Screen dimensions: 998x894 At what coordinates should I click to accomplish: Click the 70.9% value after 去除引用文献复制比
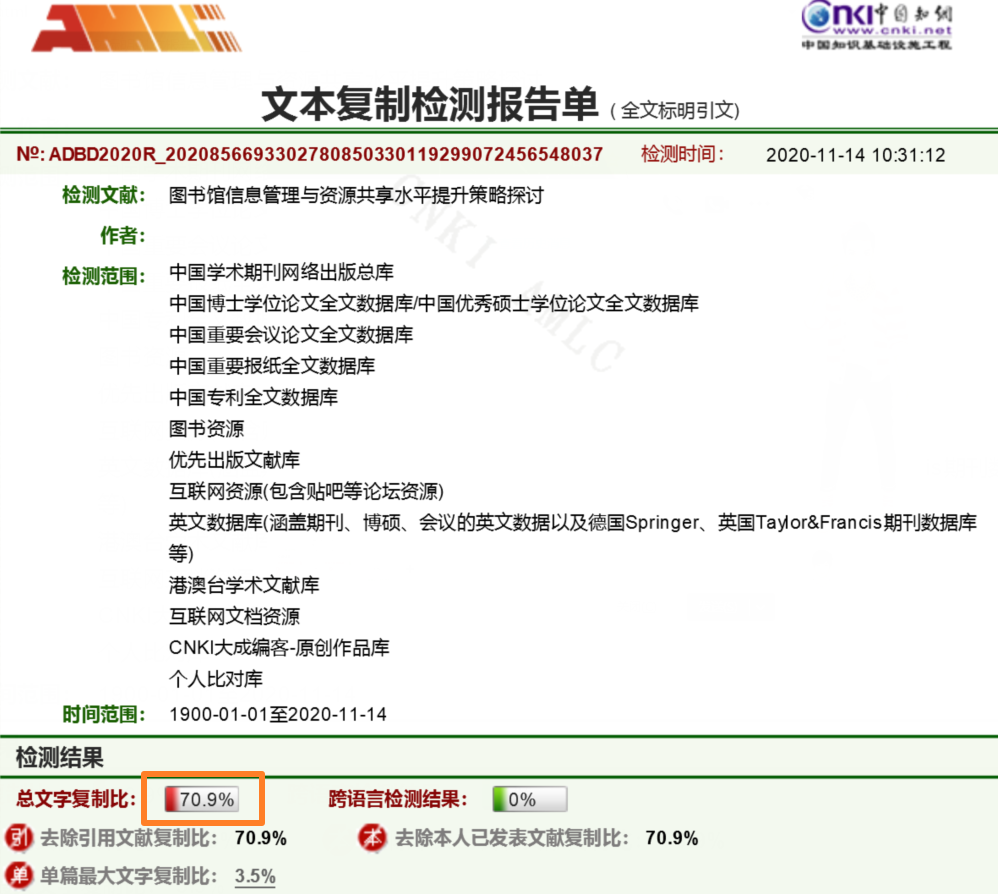260,838
